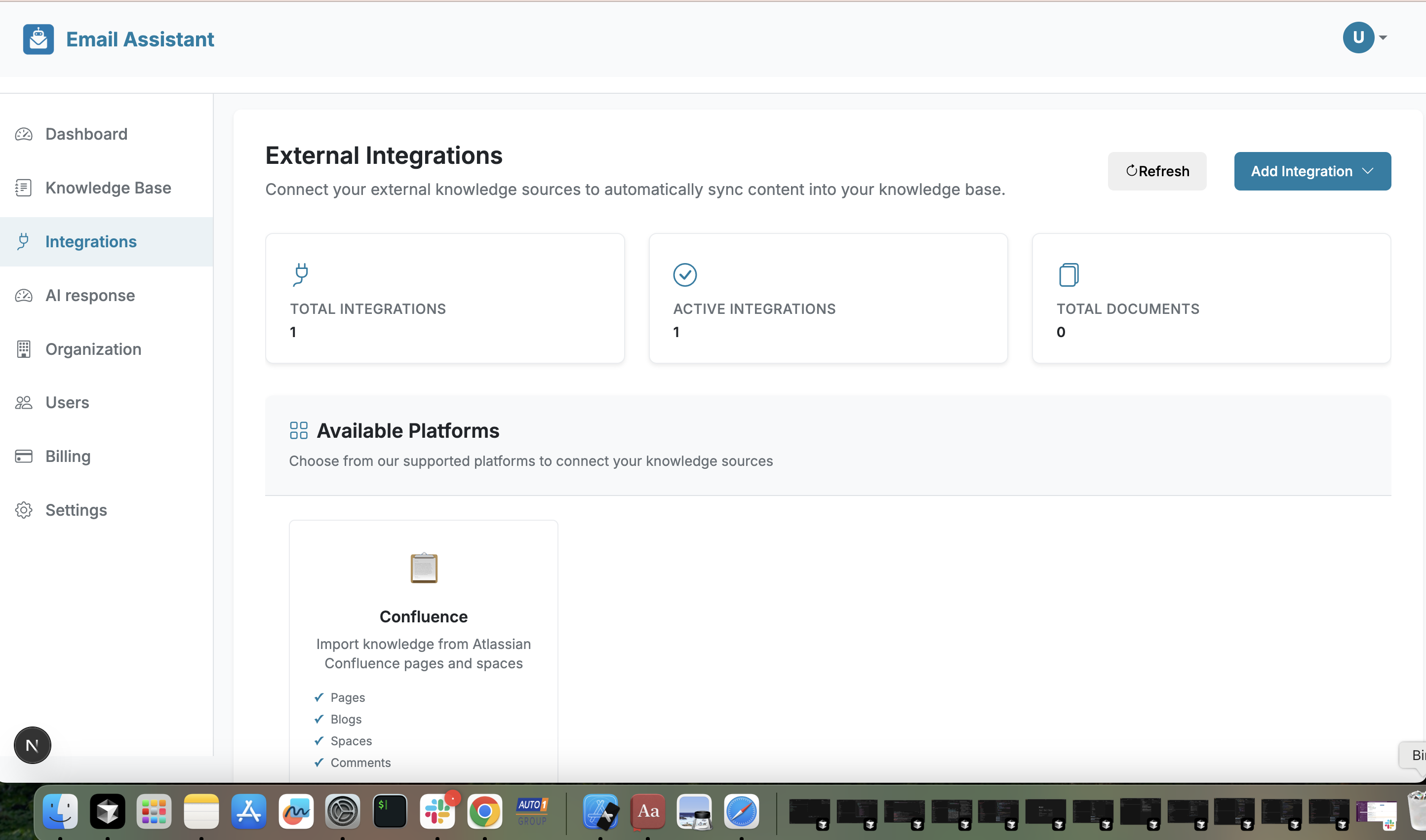Screen dimensions: 1426x840
Task: Click the Next.js N dev indicator badge
Action: (x=32, y=745)
